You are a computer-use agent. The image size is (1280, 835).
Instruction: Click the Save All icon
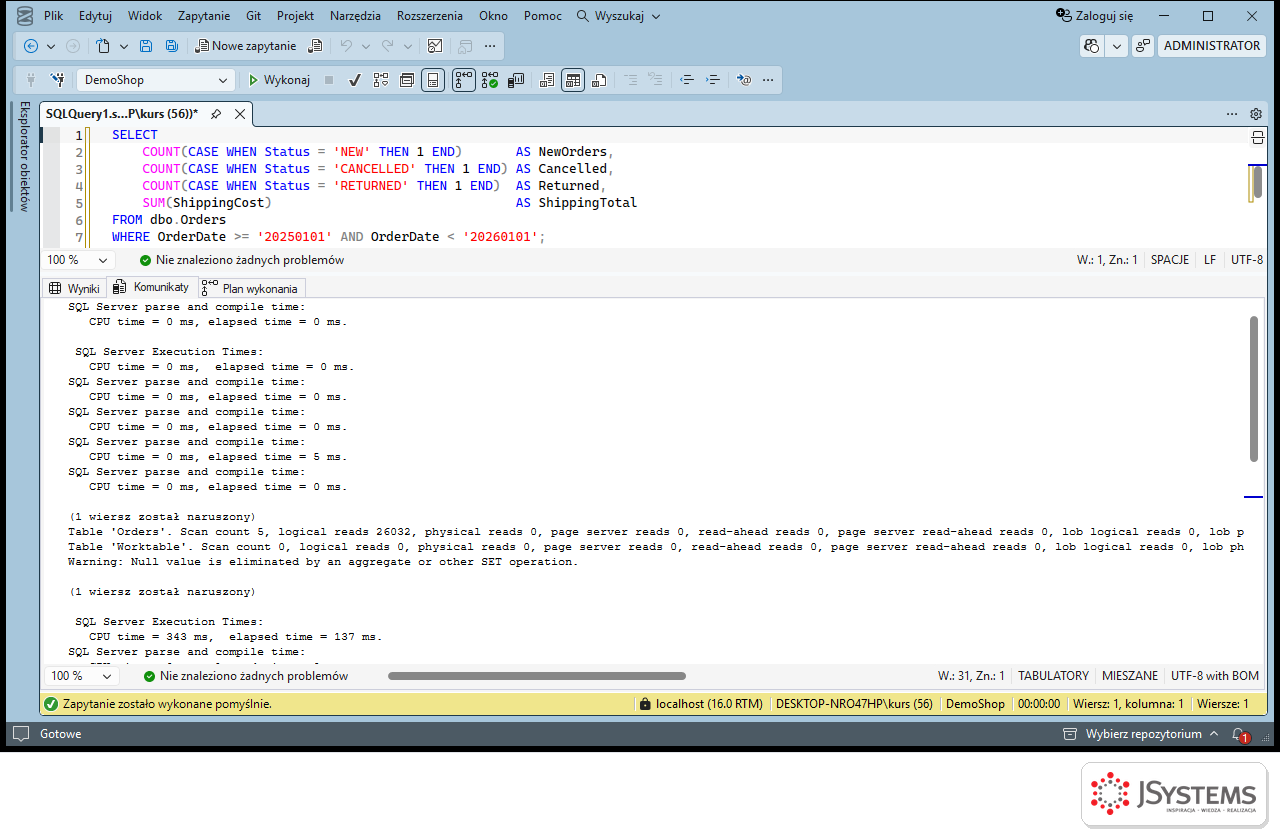172,46
